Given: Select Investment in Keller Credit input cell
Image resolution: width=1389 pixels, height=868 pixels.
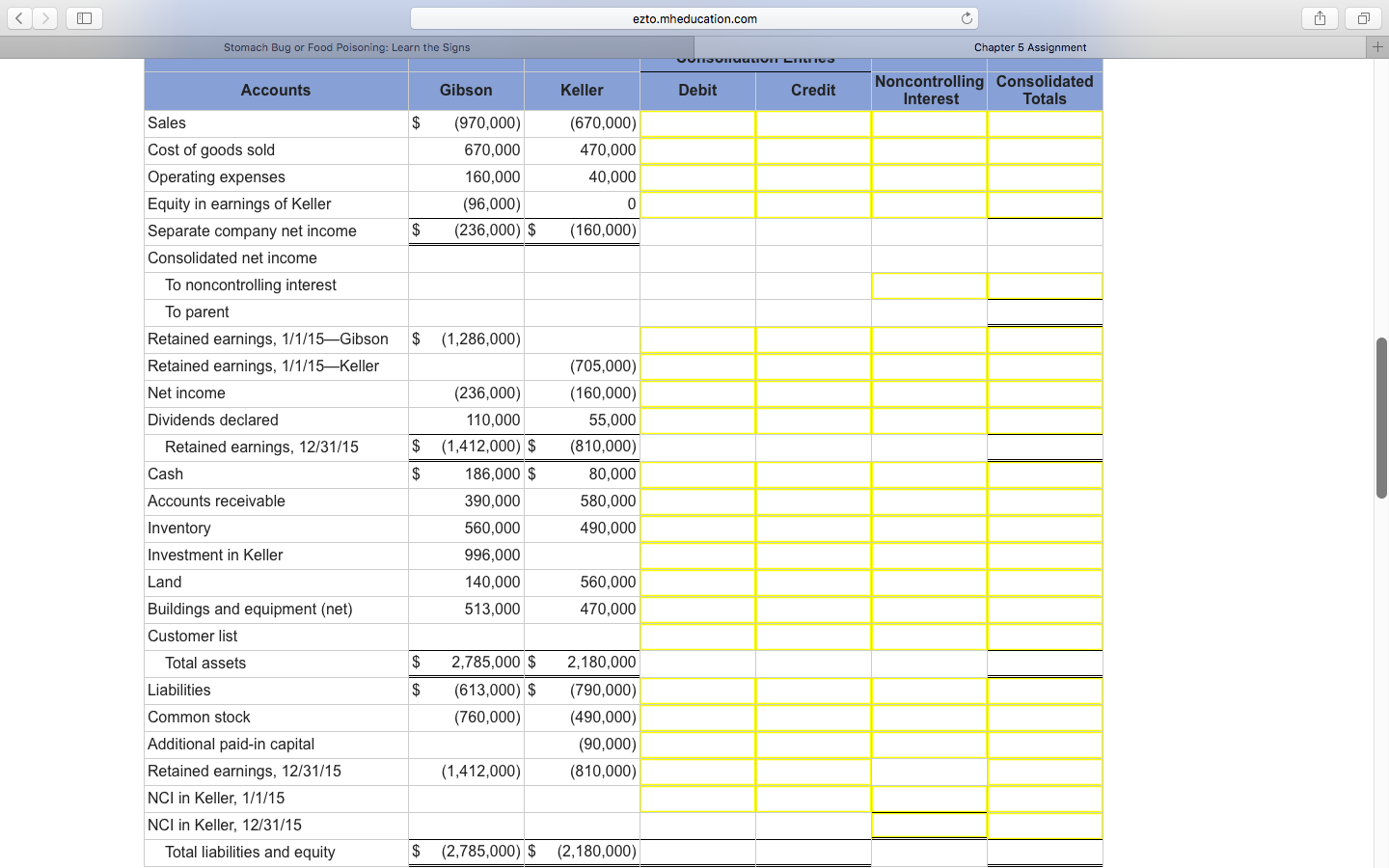Looking at the screenshot, I should pyautogui.click(x=813, y=556).
